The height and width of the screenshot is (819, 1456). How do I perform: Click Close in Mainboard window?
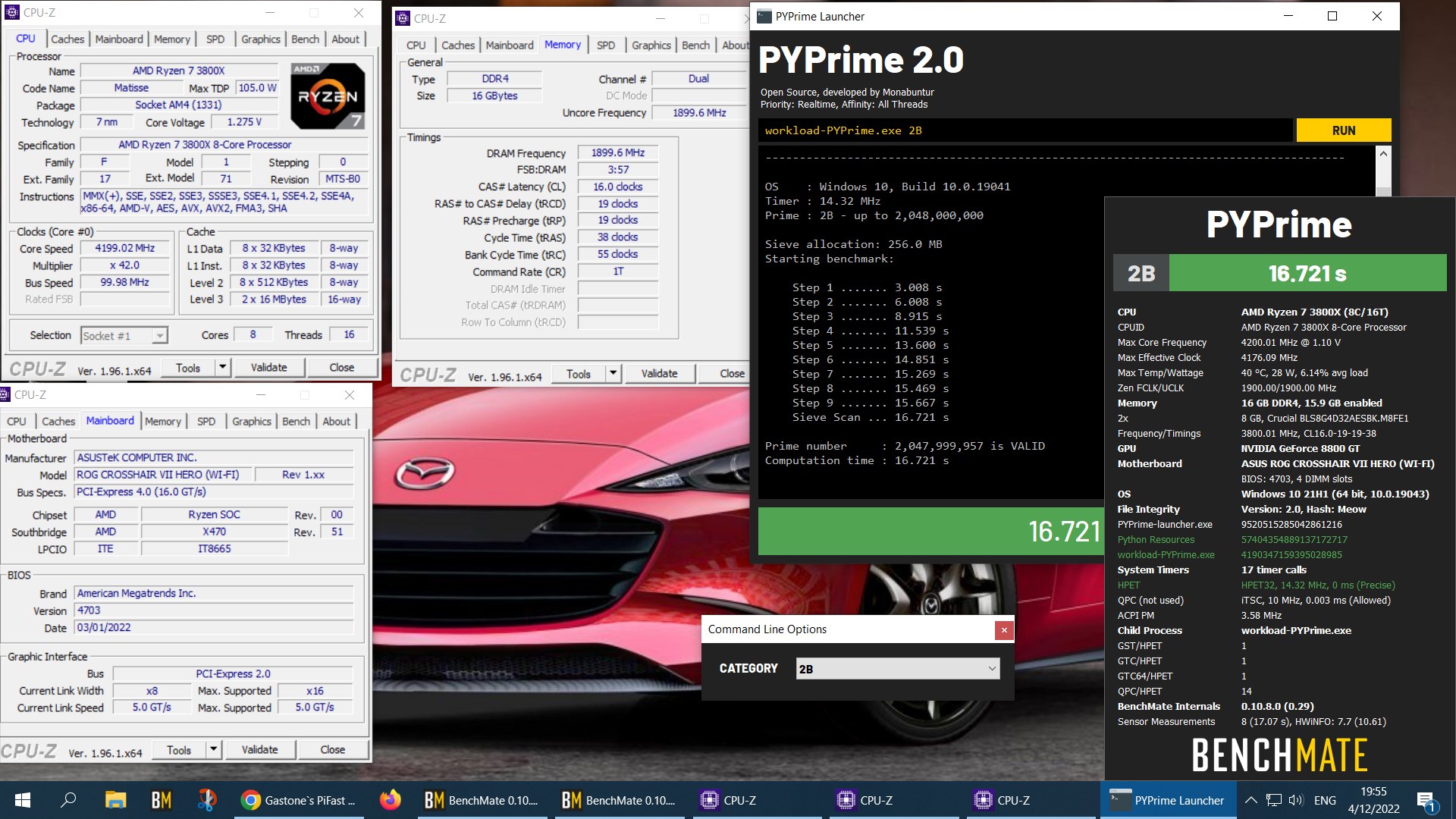[332, 750]
